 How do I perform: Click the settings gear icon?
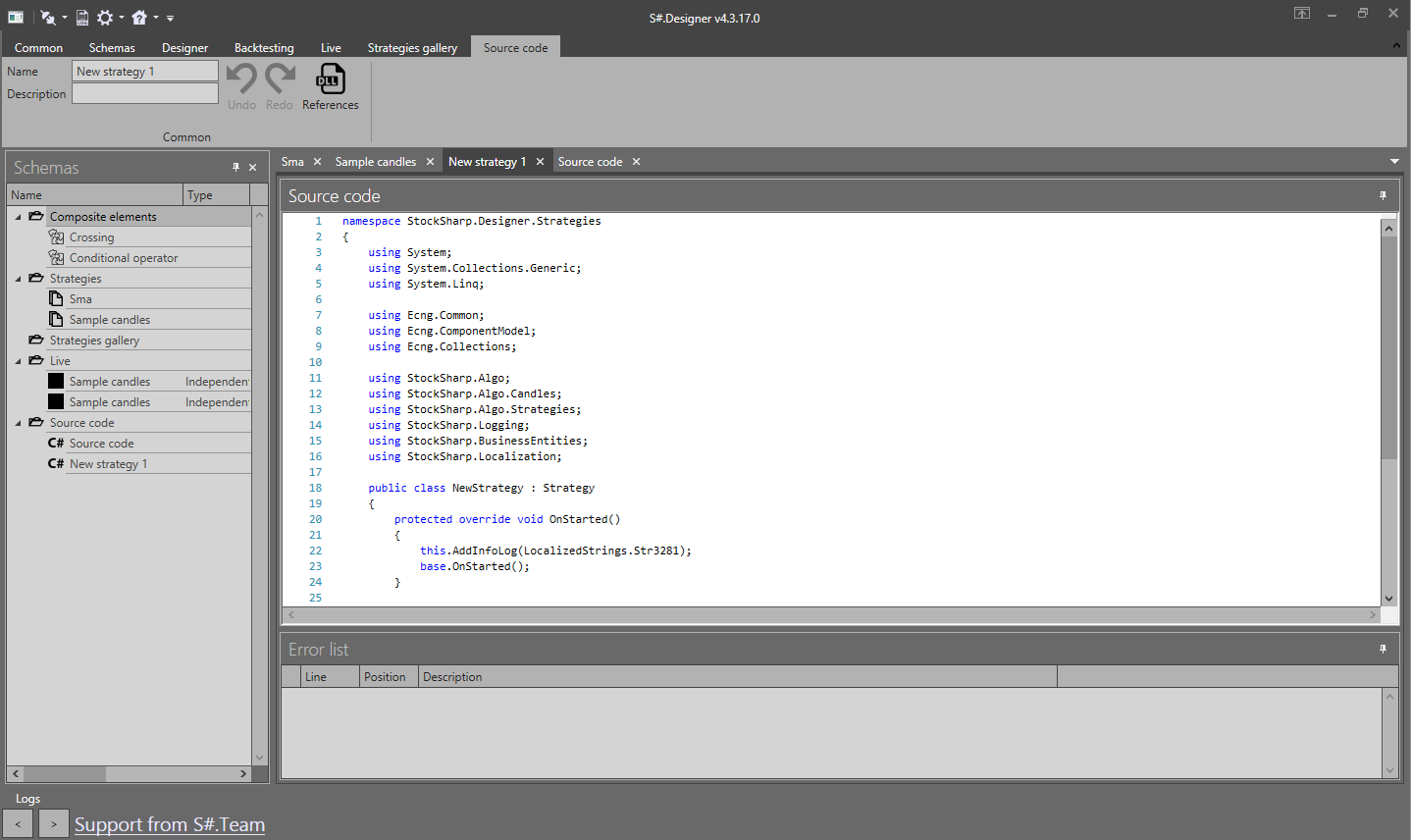105,18
